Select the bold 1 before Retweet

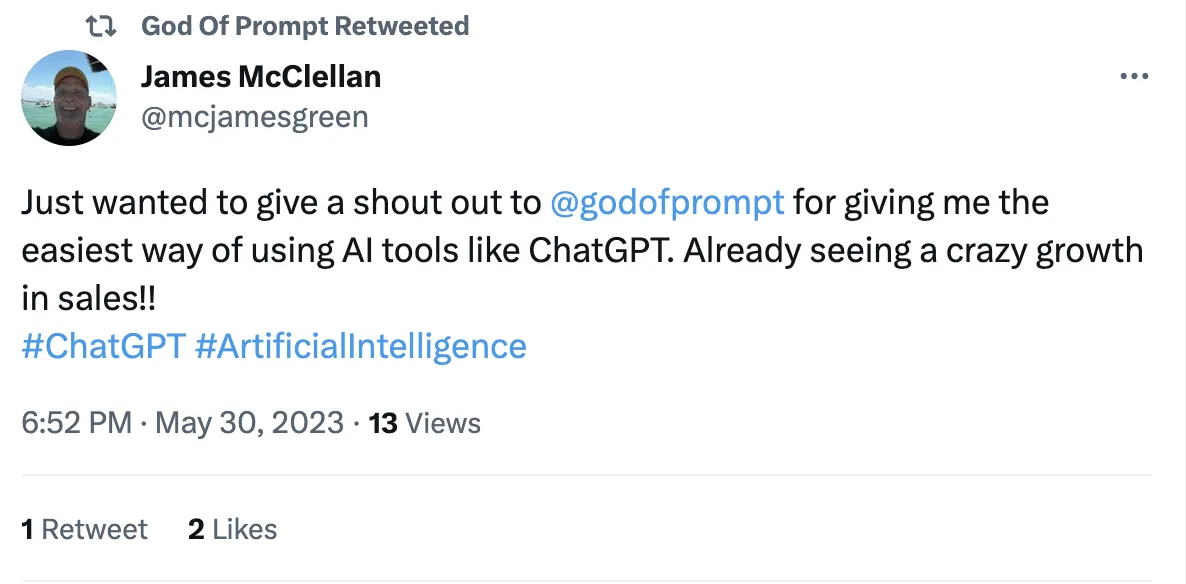(x=28, y=529)
